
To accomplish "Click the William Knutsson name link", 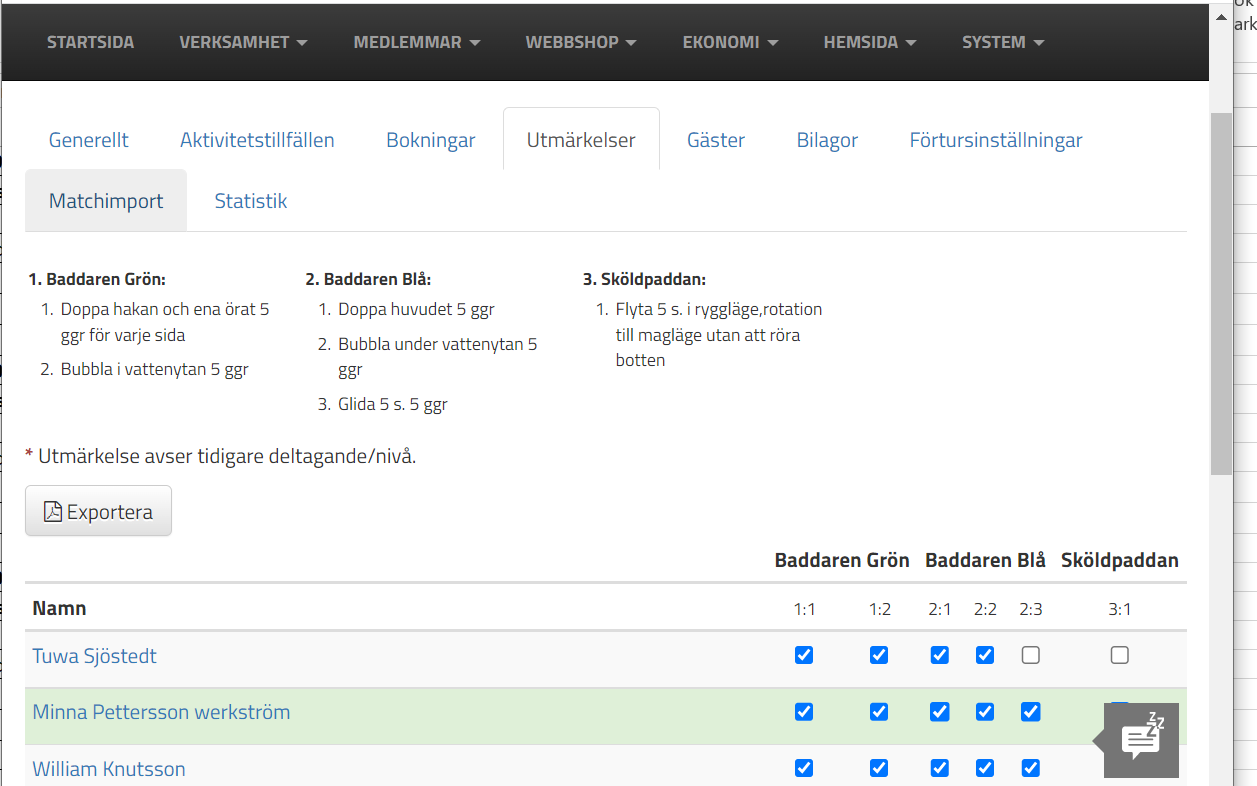I will point(108,769).
